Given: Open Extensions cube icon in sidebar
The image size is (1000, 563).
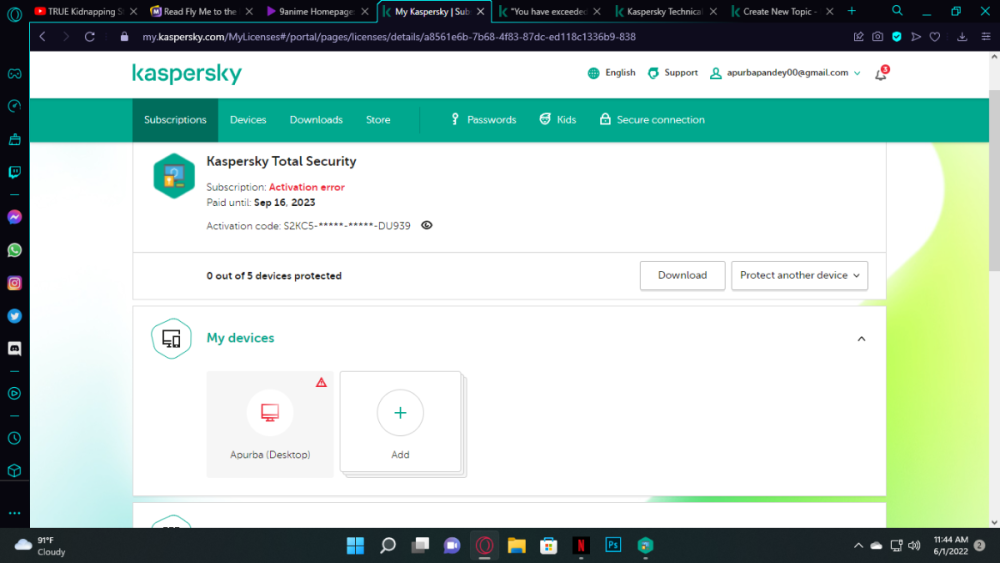Looking at the screenshot, I should point(14,471).
